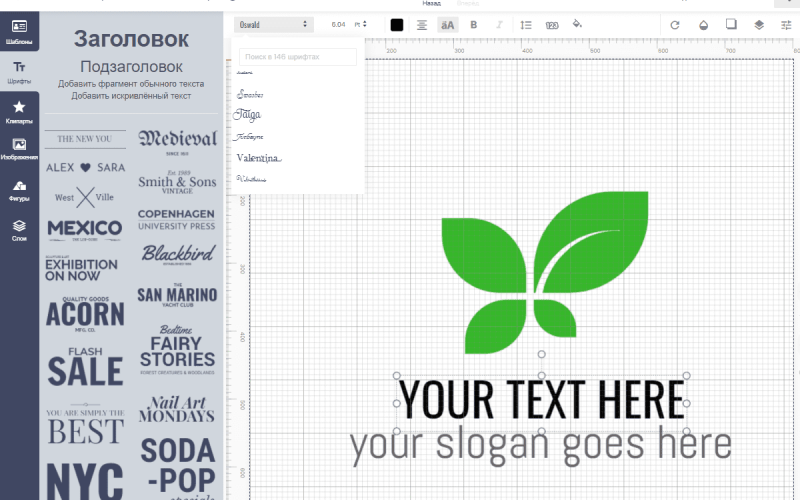800x500 pixels.
Task: Select the Nail Art Mondays template
Action: [177, 409]
